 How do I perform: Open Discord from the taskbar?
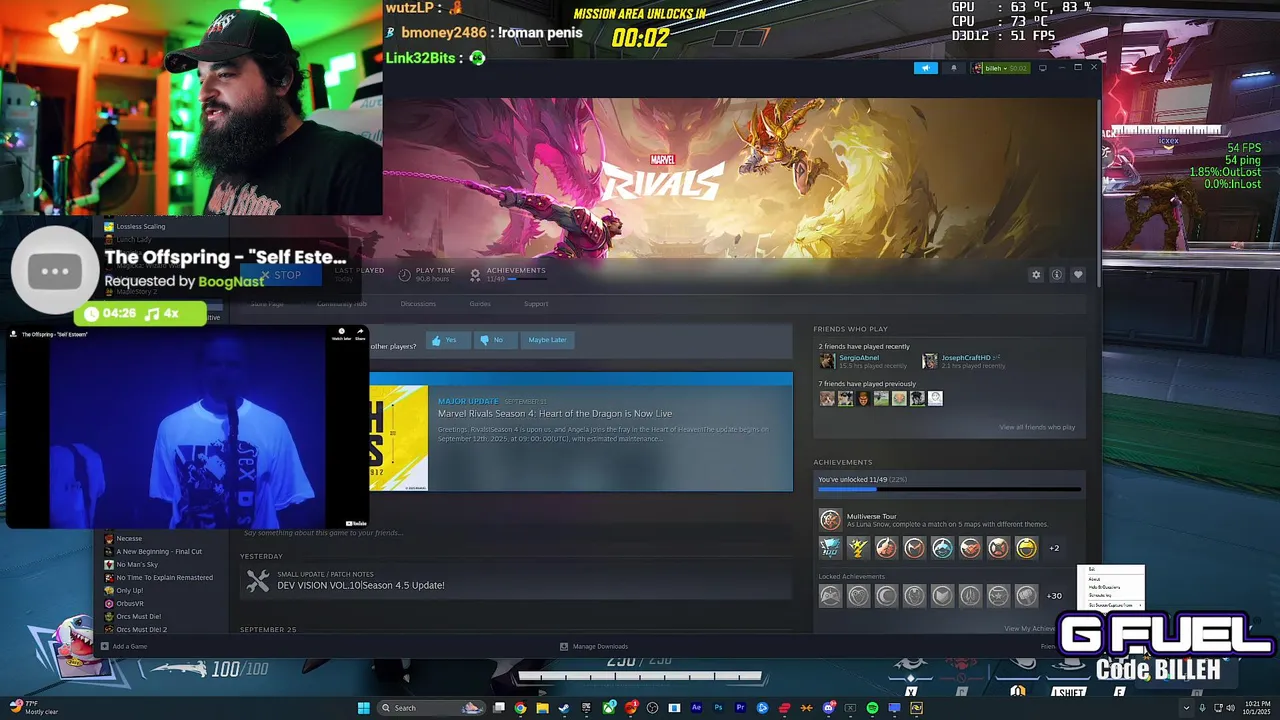tap(829, 708)
